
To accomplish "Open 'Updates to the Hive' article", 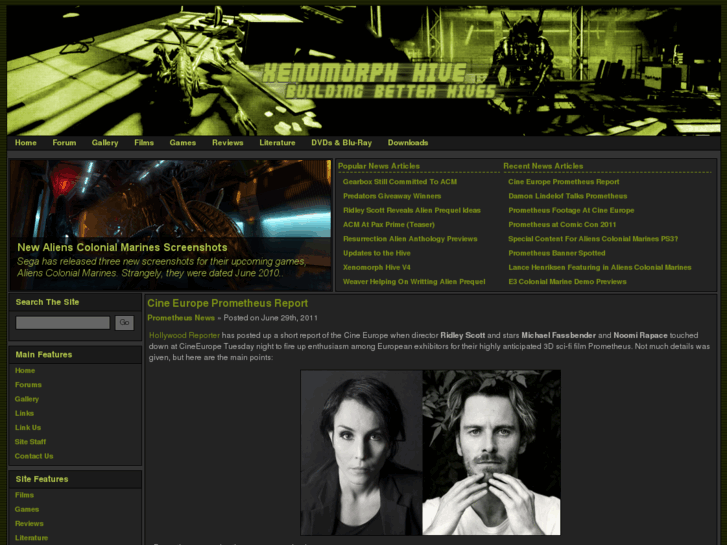I will (x=376, y=253).
